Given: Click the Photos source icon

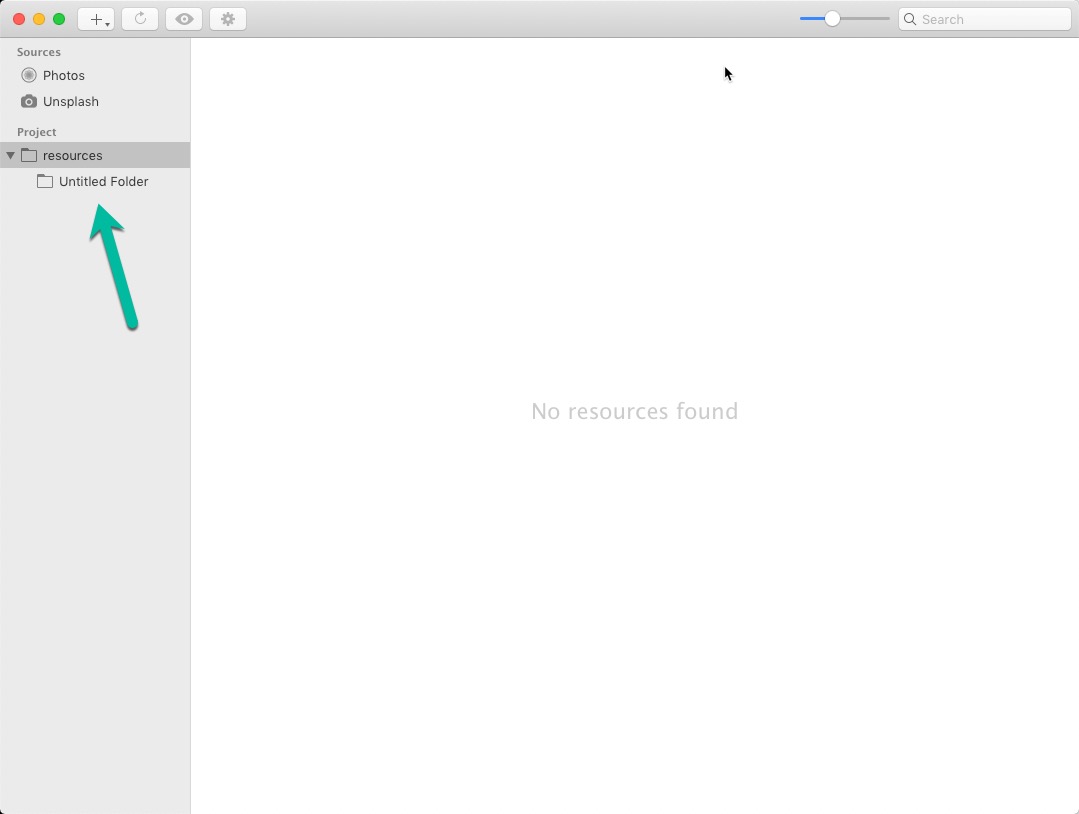Looking at the screenshot, I should tap(29, 75).
